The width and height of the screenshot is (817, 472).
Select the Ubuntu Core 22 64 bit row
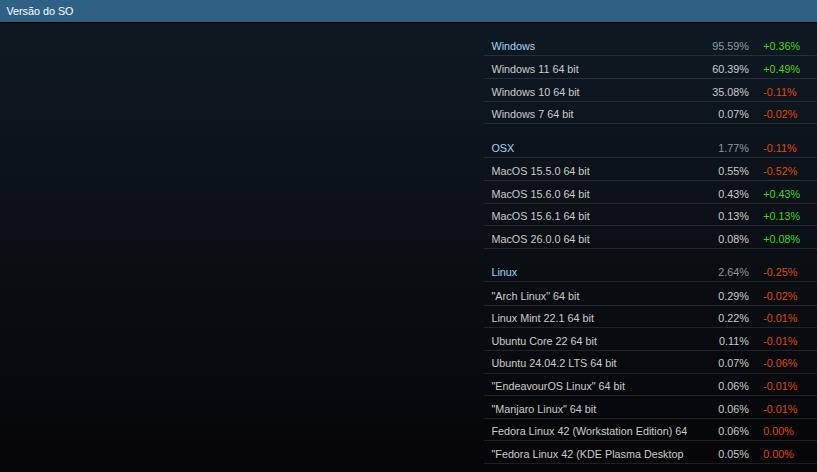pos(650,341)
